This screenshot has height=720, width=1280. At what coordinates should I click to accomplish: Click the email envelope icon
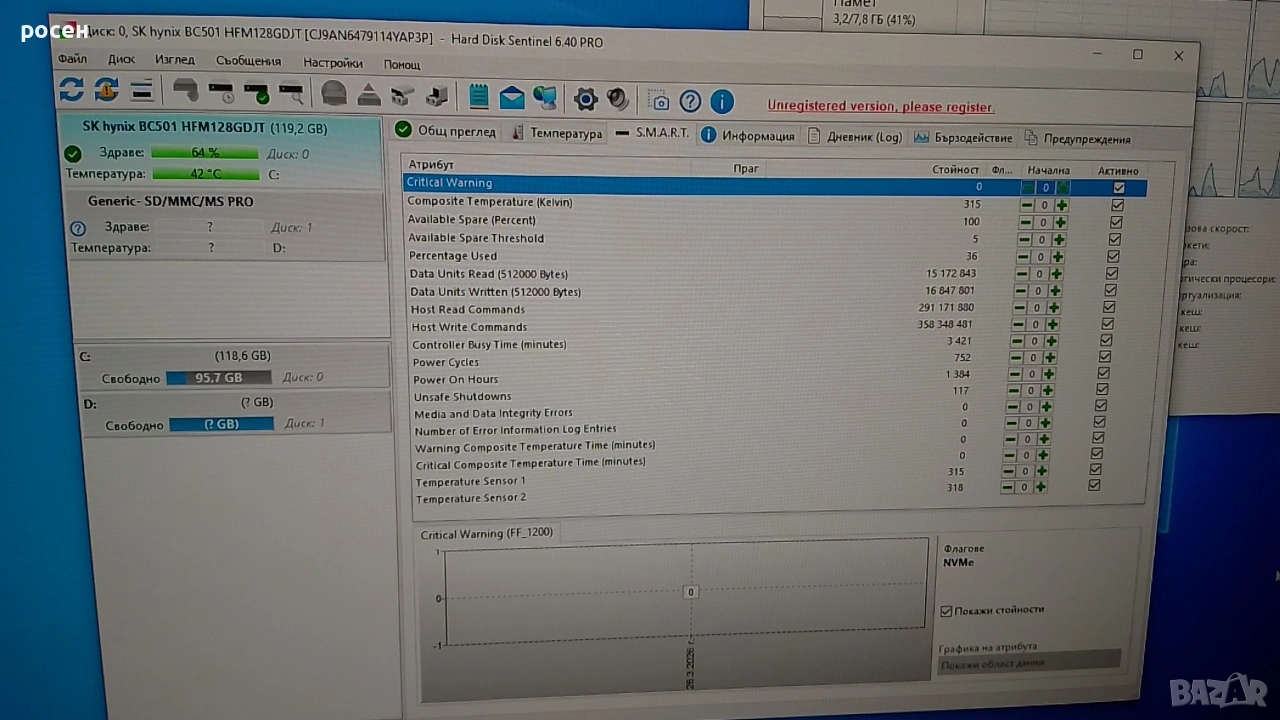(512, 97)
